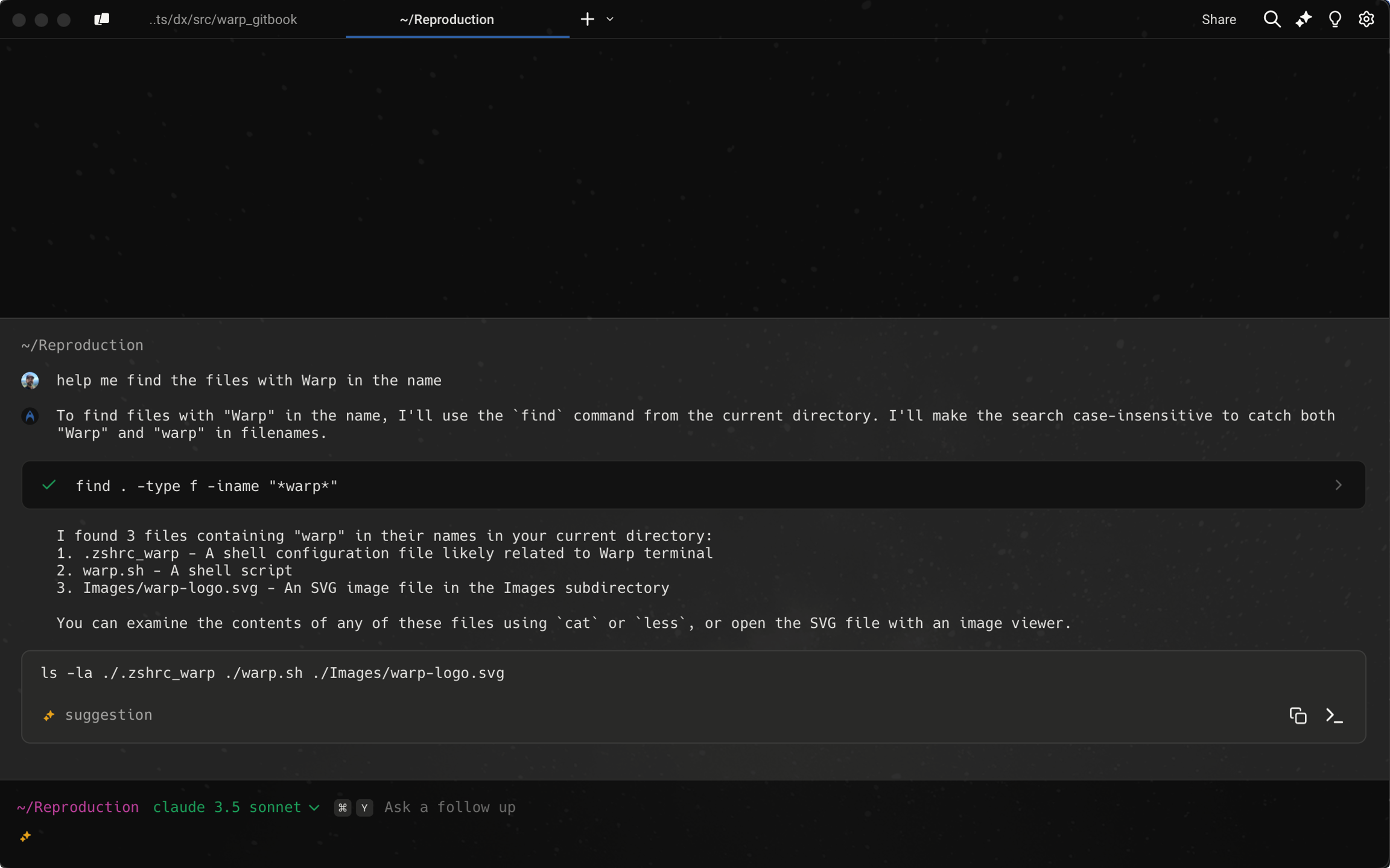Viewport: 1390px width, 868px height.
Task: Add a new tab with plus icon
Action: click(x=587, y=19)
